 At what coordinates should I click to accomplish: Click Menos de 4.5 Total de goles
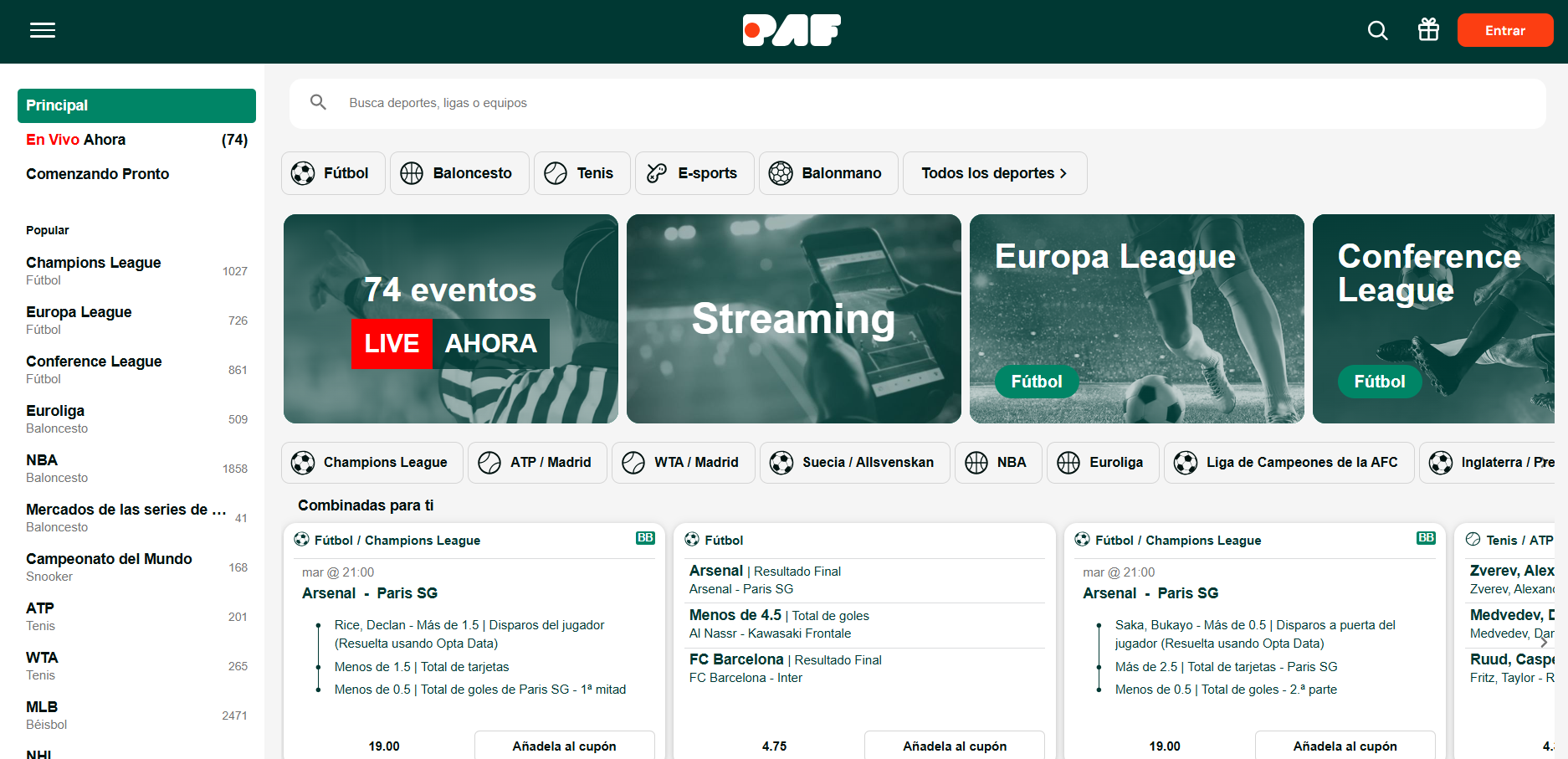coord(865,623)
